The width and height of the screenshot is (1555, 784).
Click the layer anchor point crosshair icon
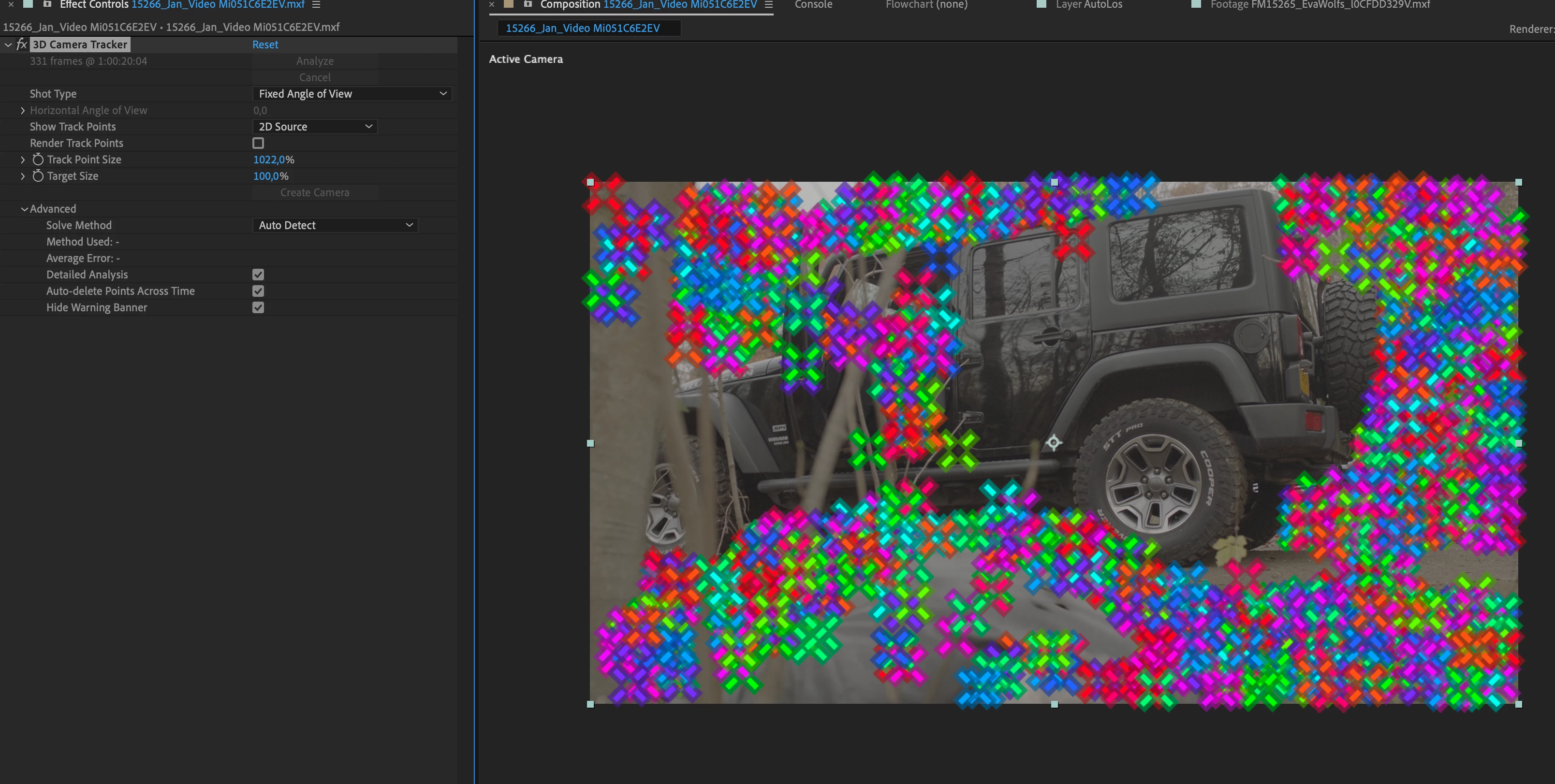tap(1054, 443)
